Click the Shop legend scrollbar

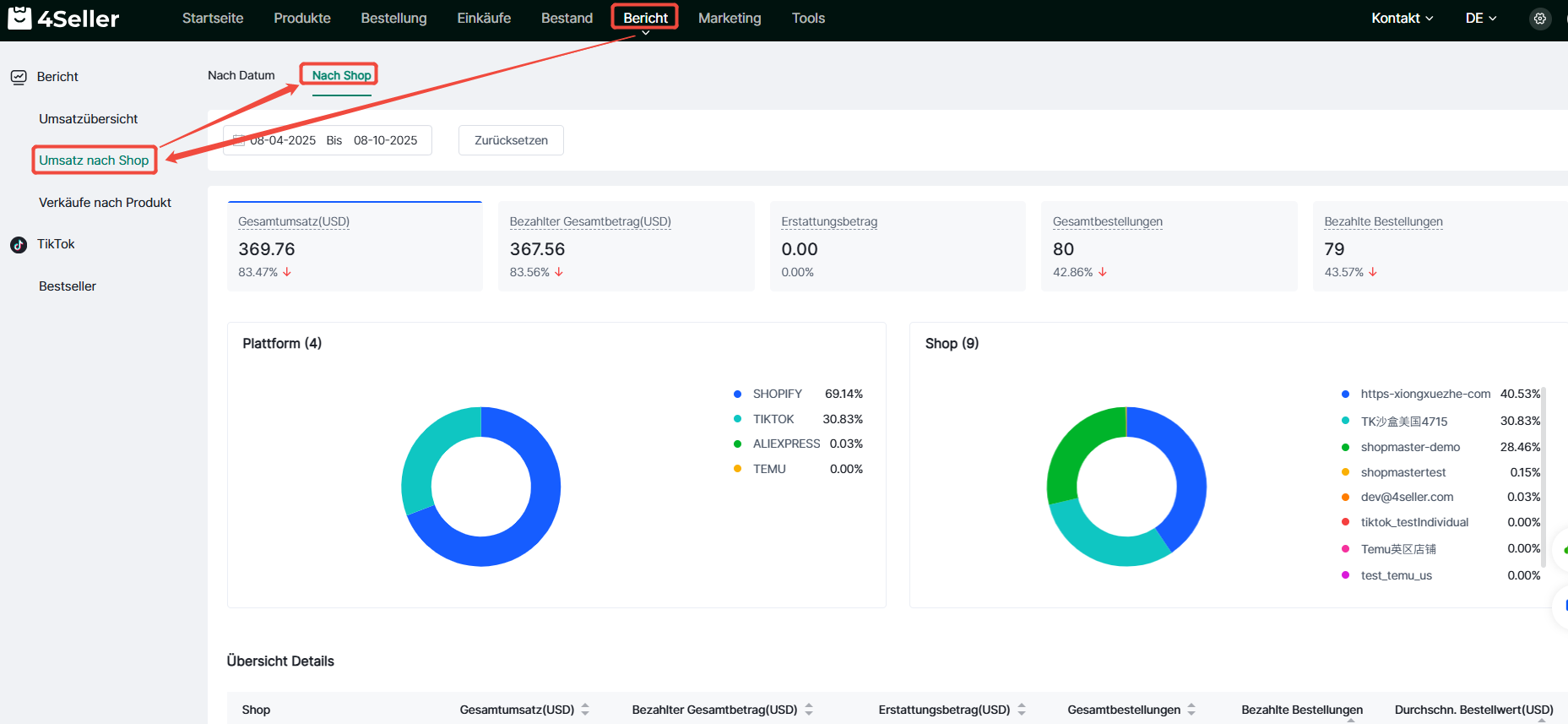[x=1544, y=476]
